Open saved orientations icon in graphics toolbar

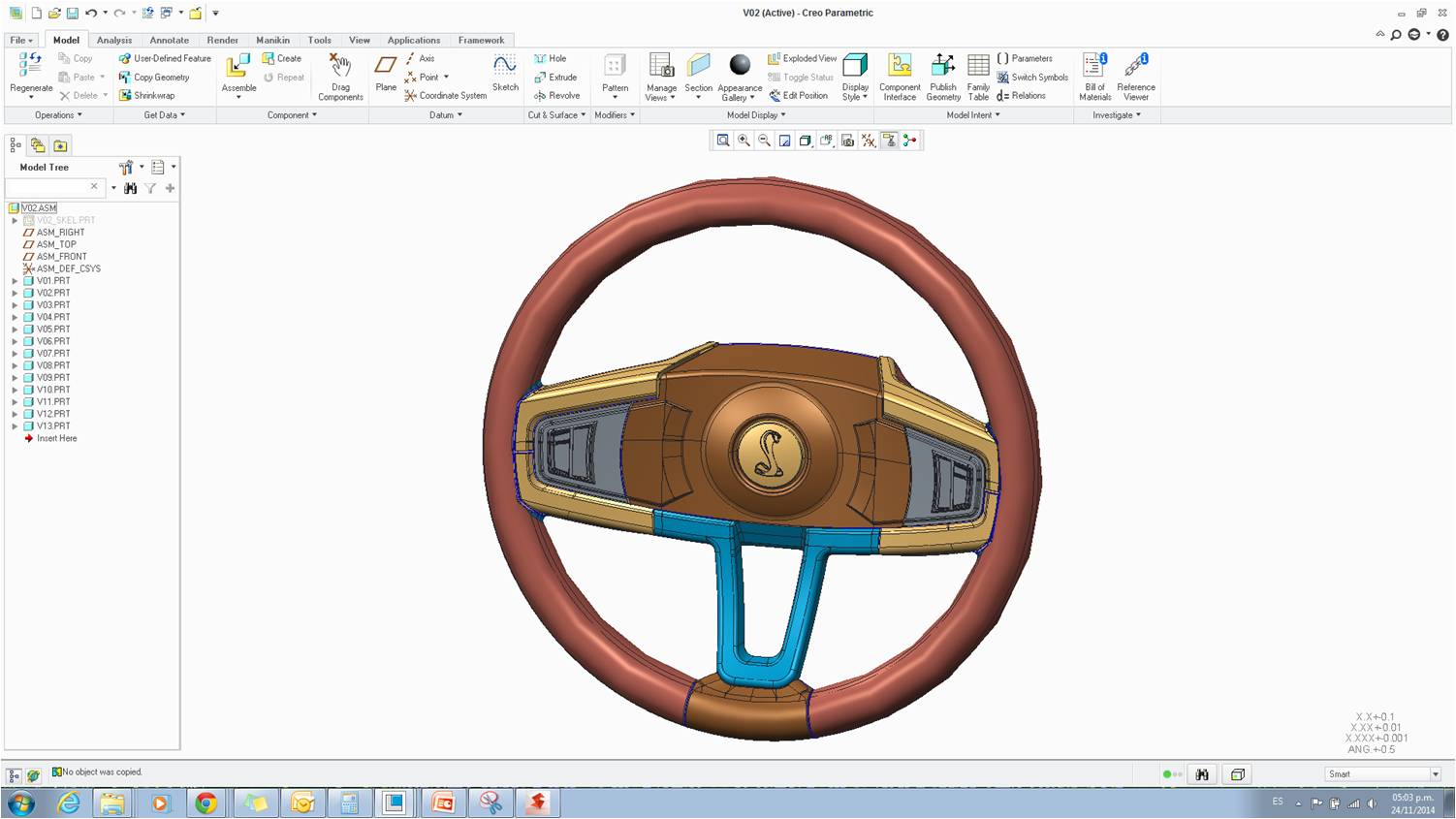[x=826, y=141]
